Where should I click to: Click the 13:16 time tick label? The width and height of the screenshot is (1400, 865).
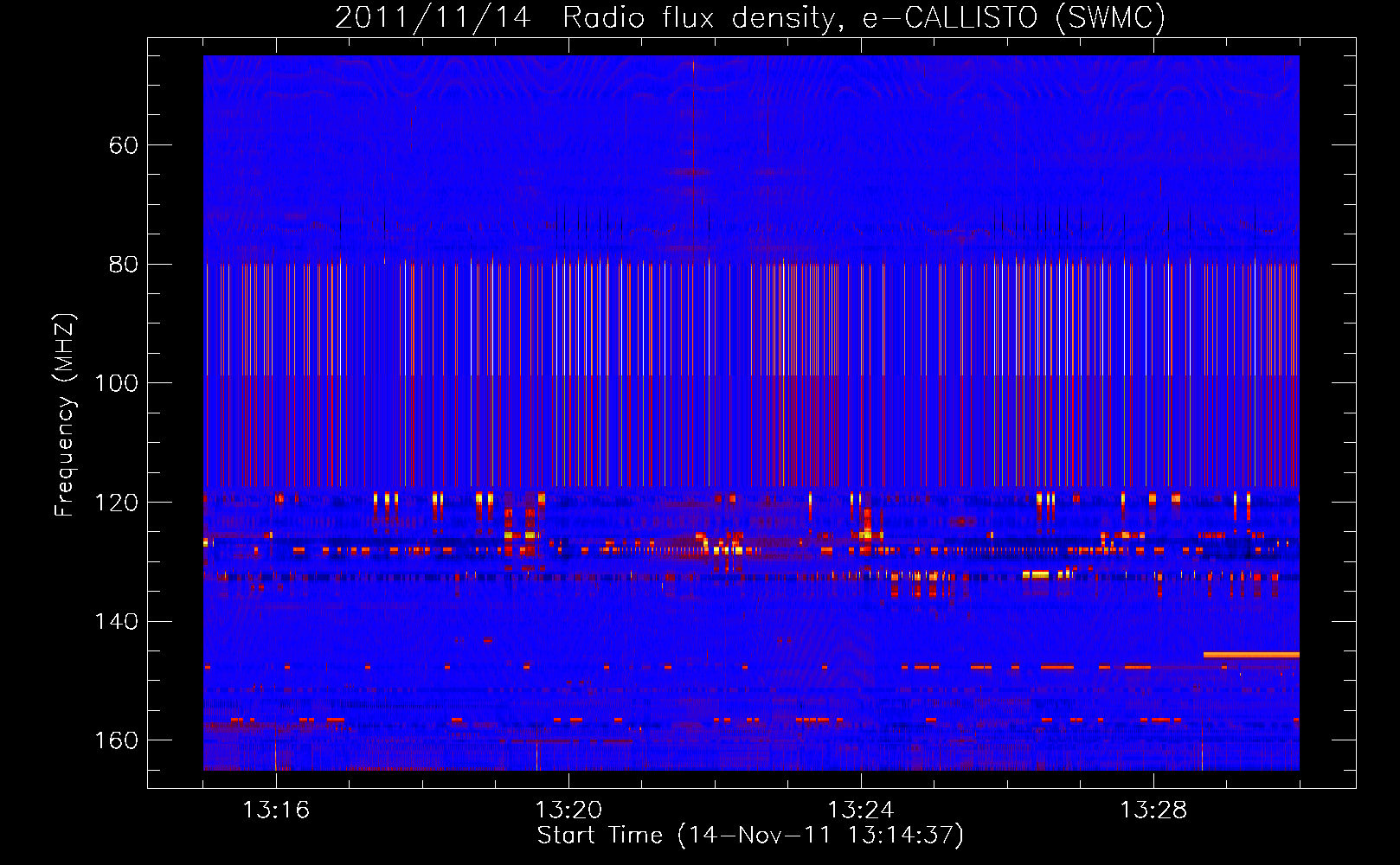275,810
